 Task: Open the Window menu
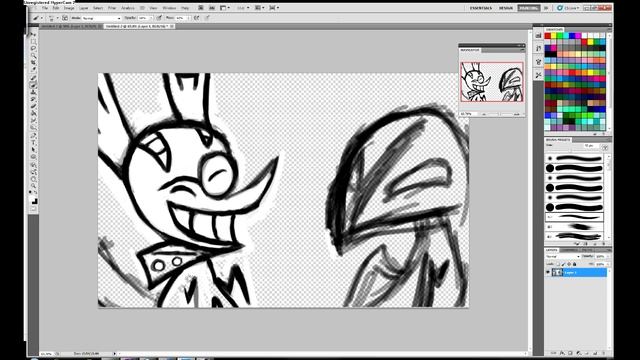pyautogui.click(x=169, y=8)
